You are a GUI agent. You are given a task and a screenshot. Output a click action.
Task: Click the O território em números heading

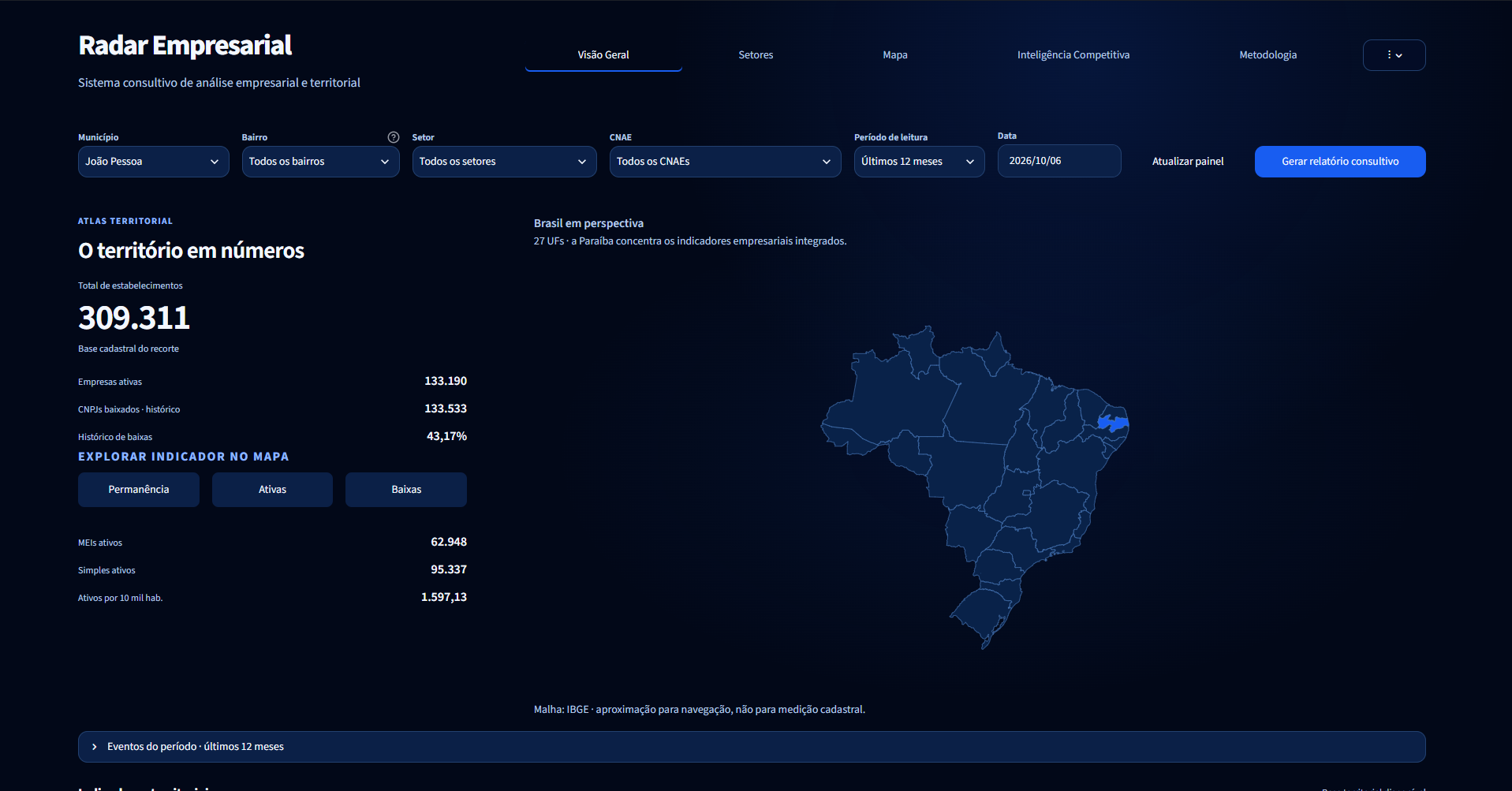[191, 251]
